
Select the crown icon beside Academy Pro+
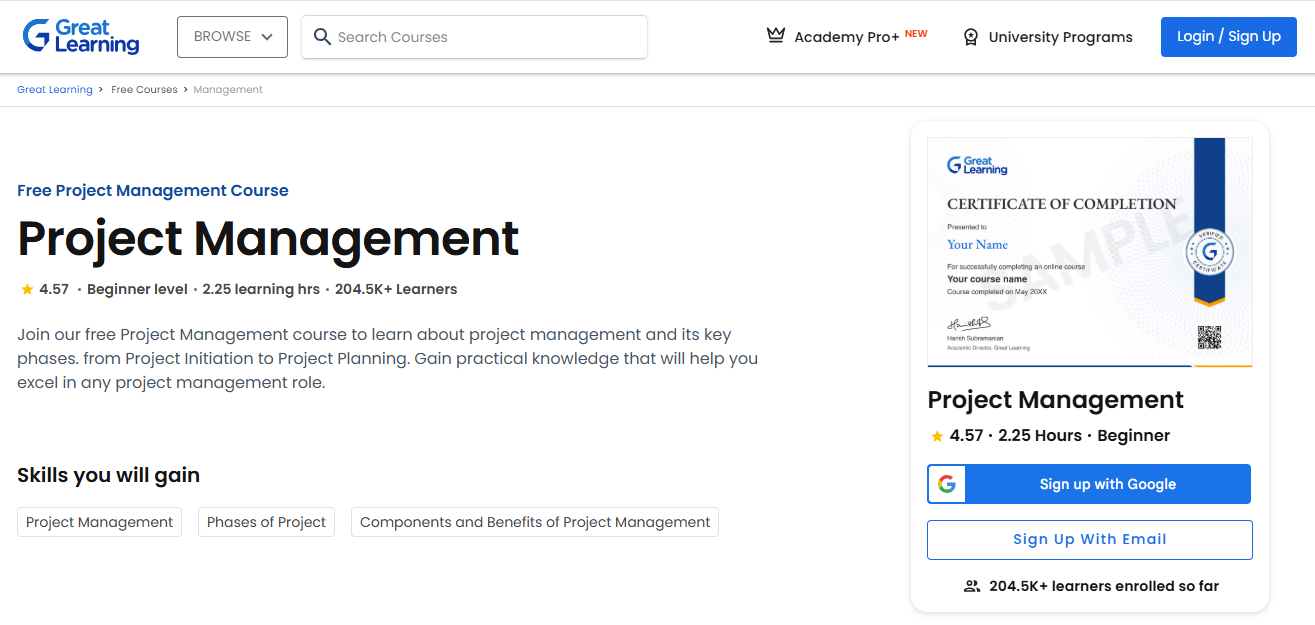pyautogui.click(x=775, y=34)
